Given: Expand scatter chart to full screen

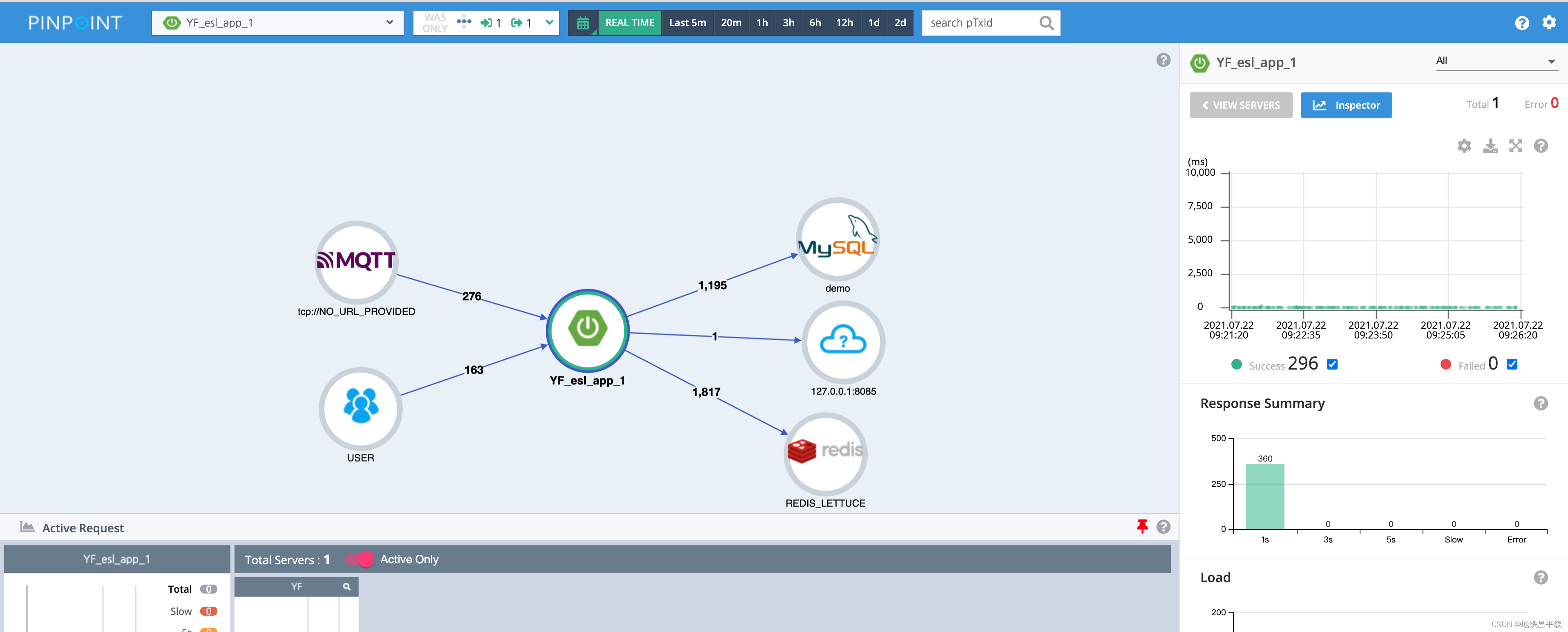Looking at the screenshot, I should [1515, 146].
